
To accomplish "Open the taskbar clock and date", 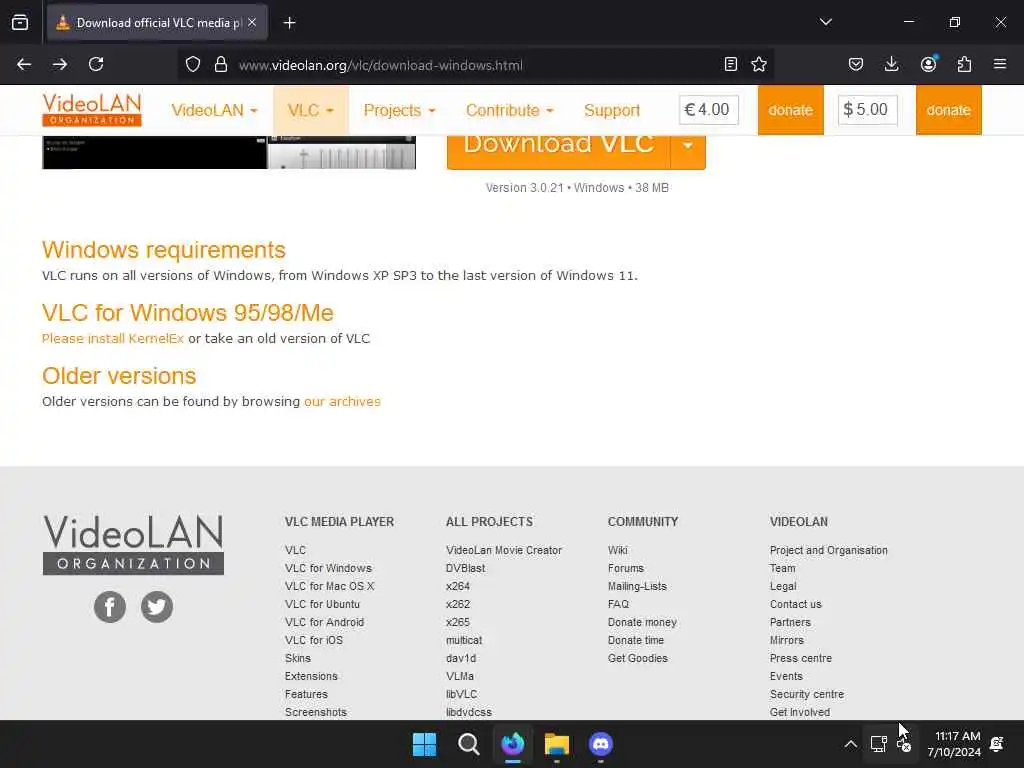I will click(954, 744).
